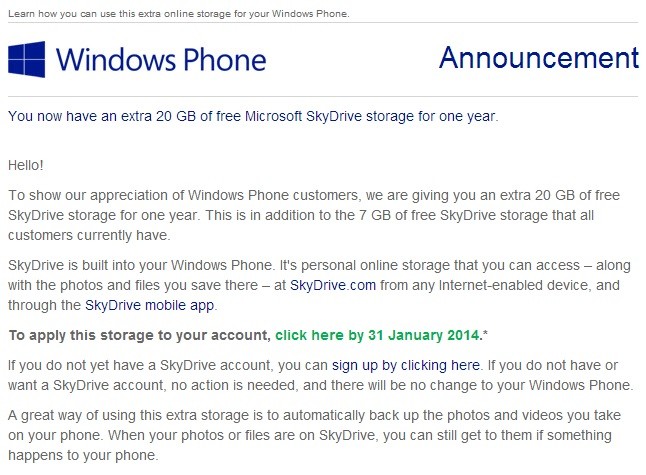Screen dimensions: 646x475
Task: Click the paragraph starting 'A great way'
Action: [314, 435]
